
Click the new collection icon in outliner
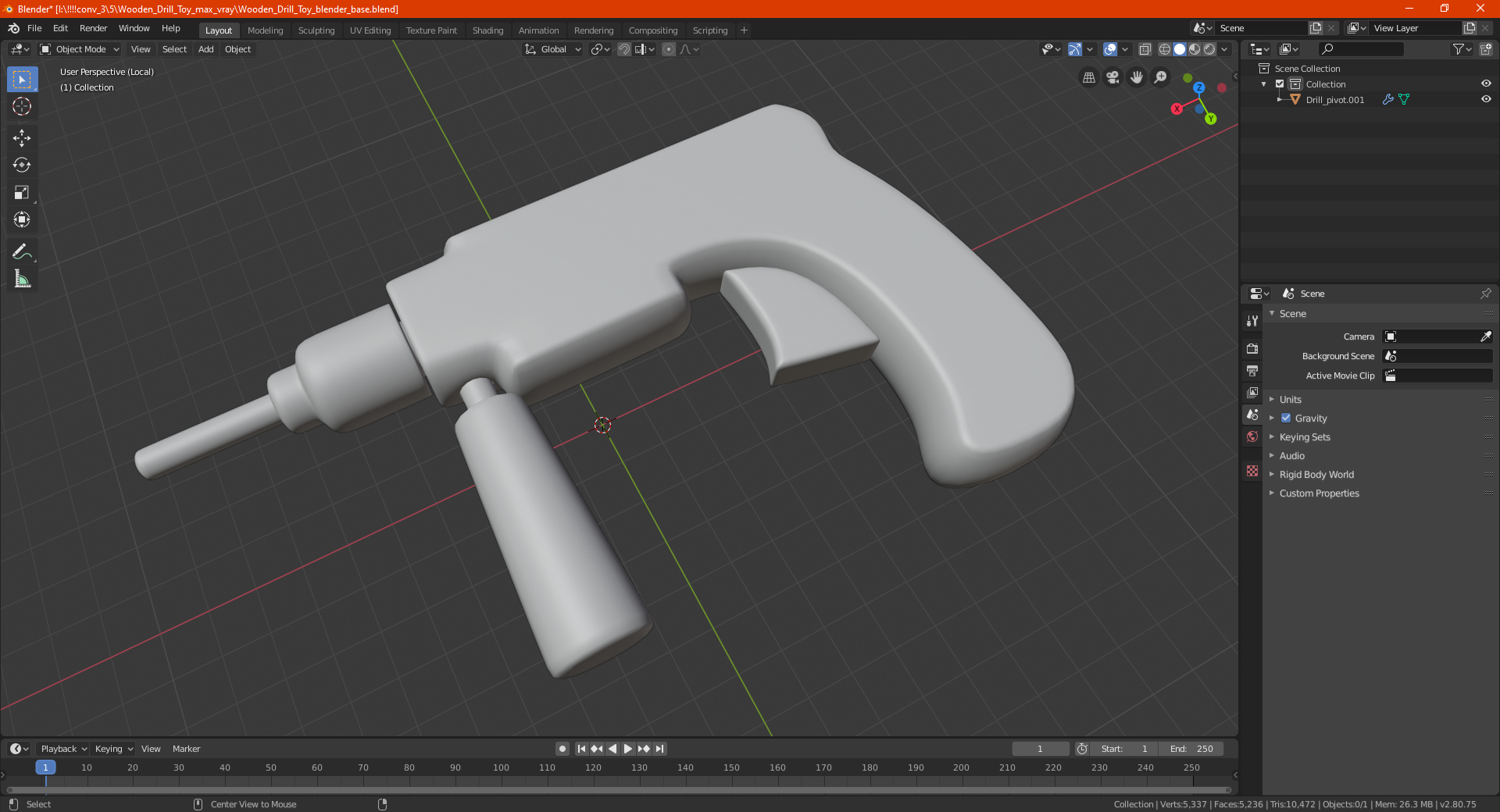click(1485, 49)
